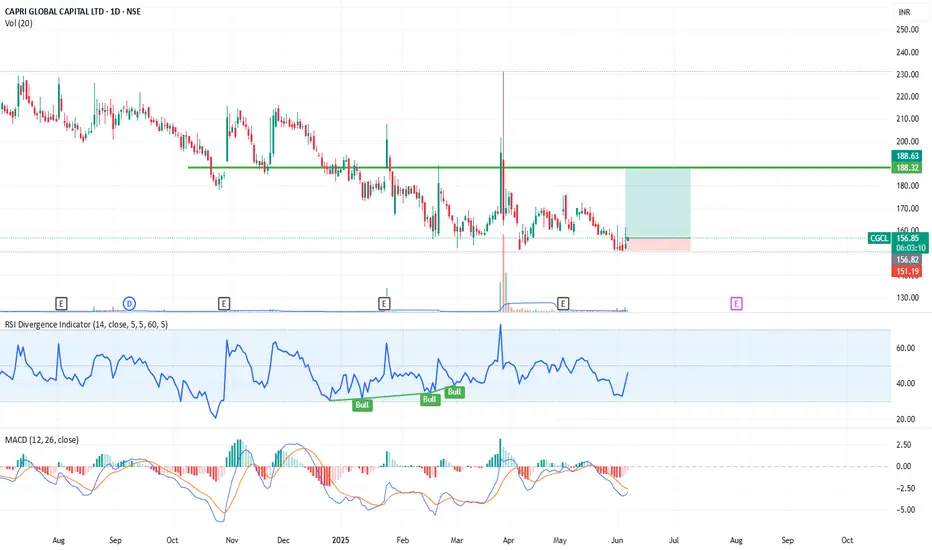
Task: Click the Apr time axis label
Action: coord(508,540)
